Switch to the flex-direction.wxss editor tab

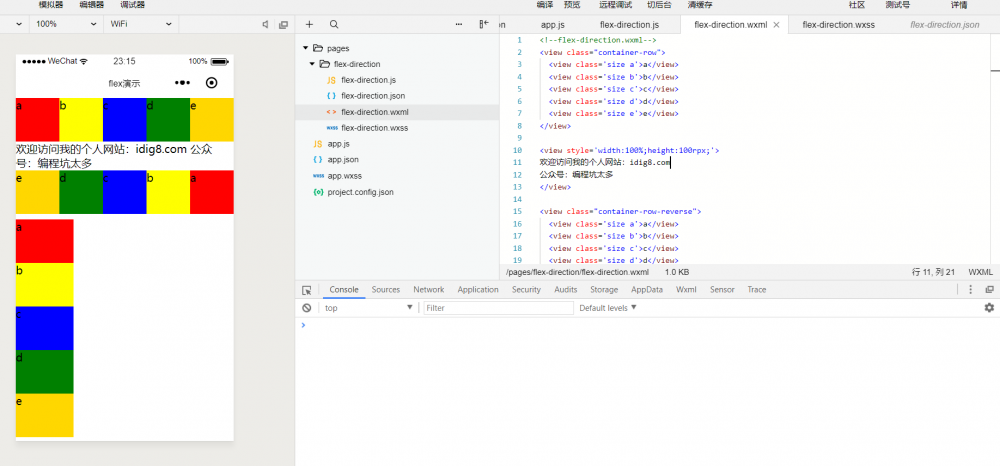pyautogui.click(x=838, y=24)
